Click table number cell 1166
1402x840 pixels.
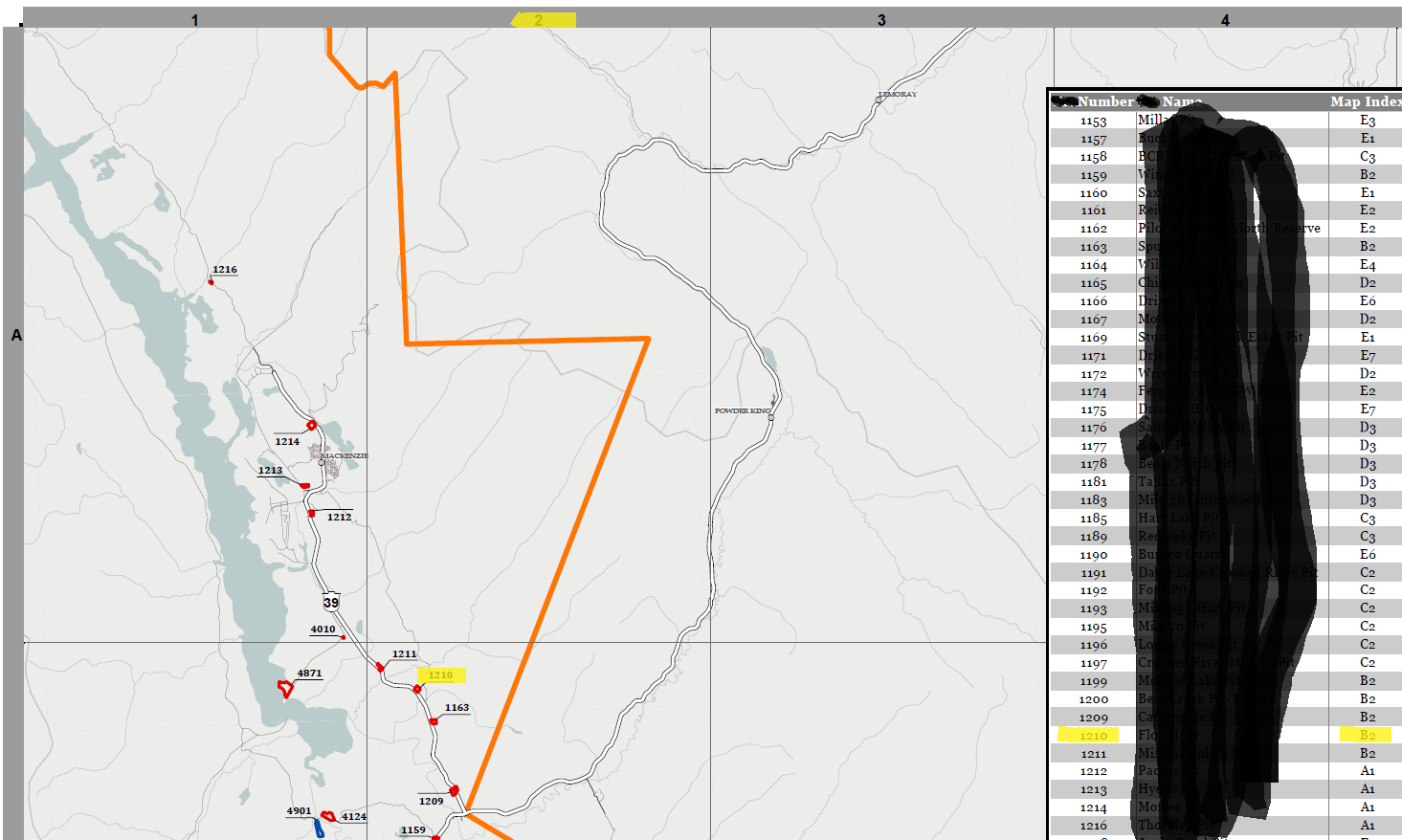(1093, 301)
